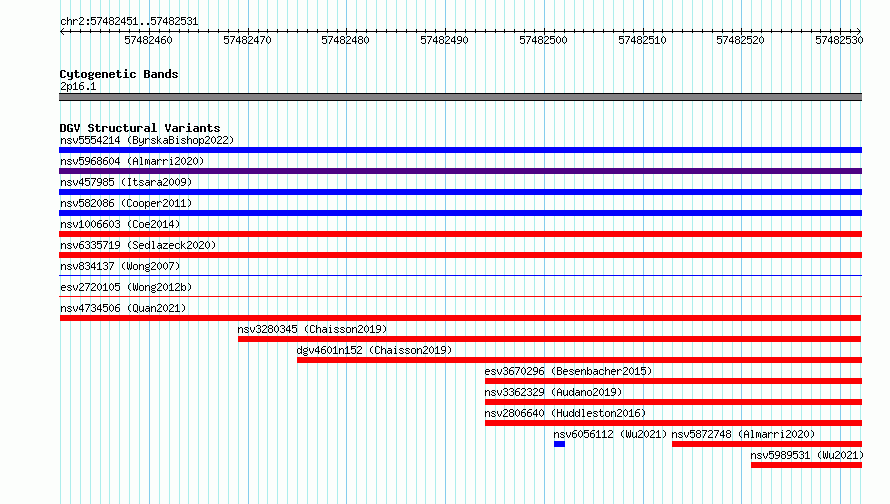
Task: Click the nsv5554214 (ByrskaBishop2022) variant label
Action: click(x=147, y=140)
